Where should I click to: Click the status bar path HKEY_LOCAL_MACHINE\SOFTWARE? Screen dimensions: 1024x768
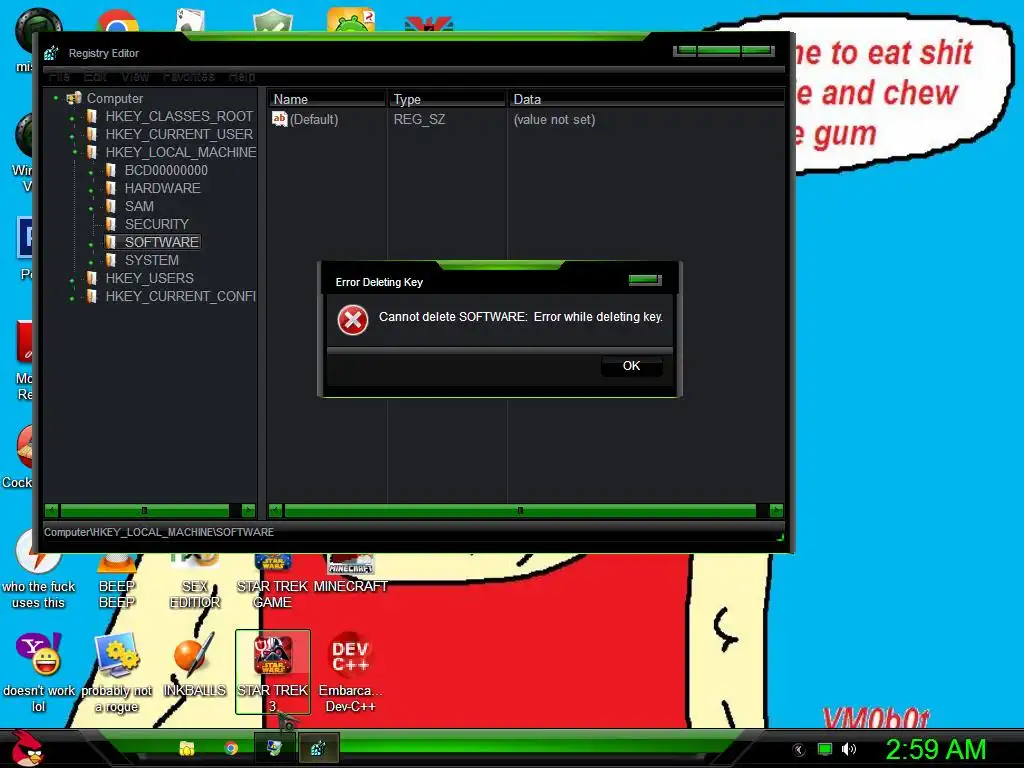[x=159, y=532]
